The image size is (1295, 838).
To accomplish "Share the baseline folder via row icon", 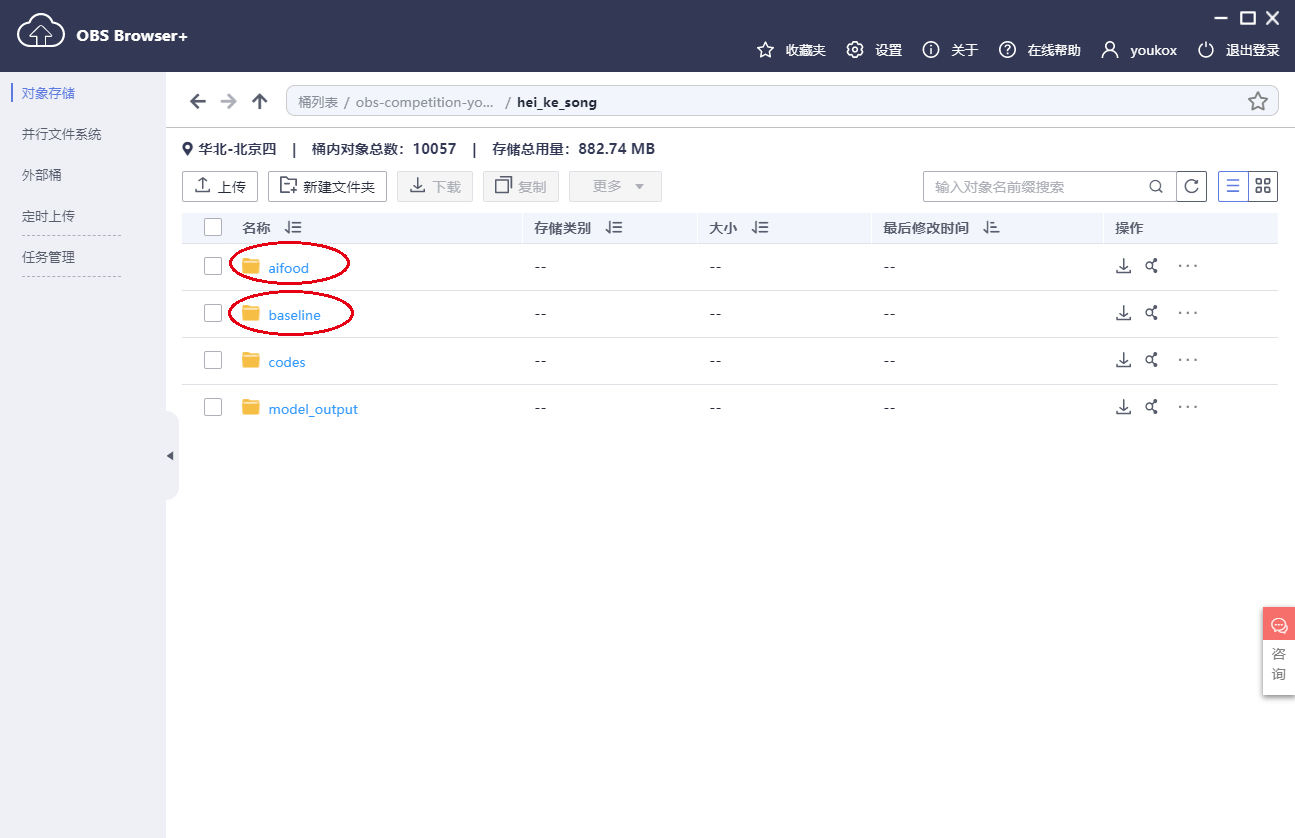I will (1151, 312).
